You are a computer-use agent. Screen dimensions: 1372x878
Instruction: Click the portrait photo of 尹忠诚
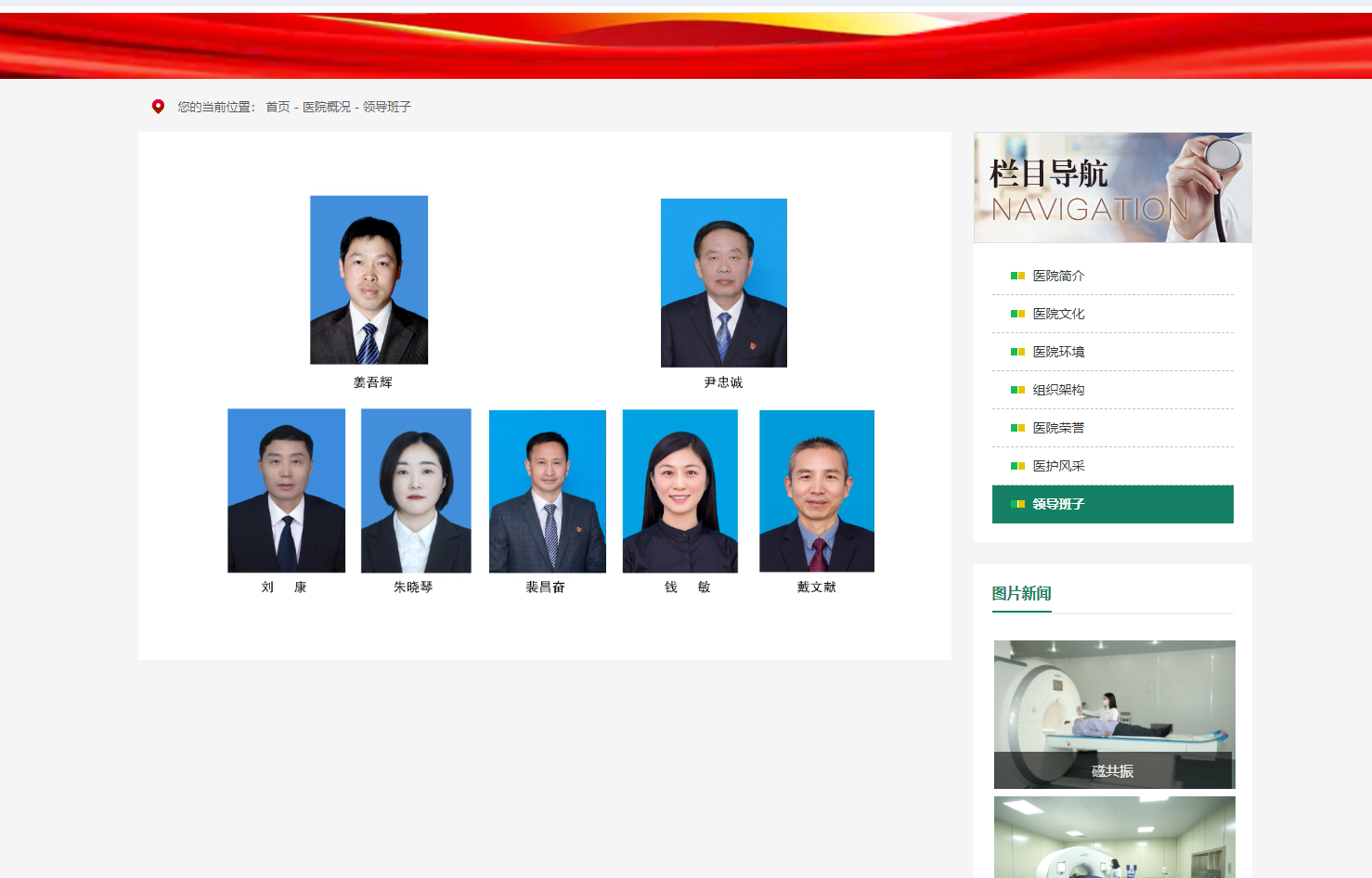(x=724, y=283)
